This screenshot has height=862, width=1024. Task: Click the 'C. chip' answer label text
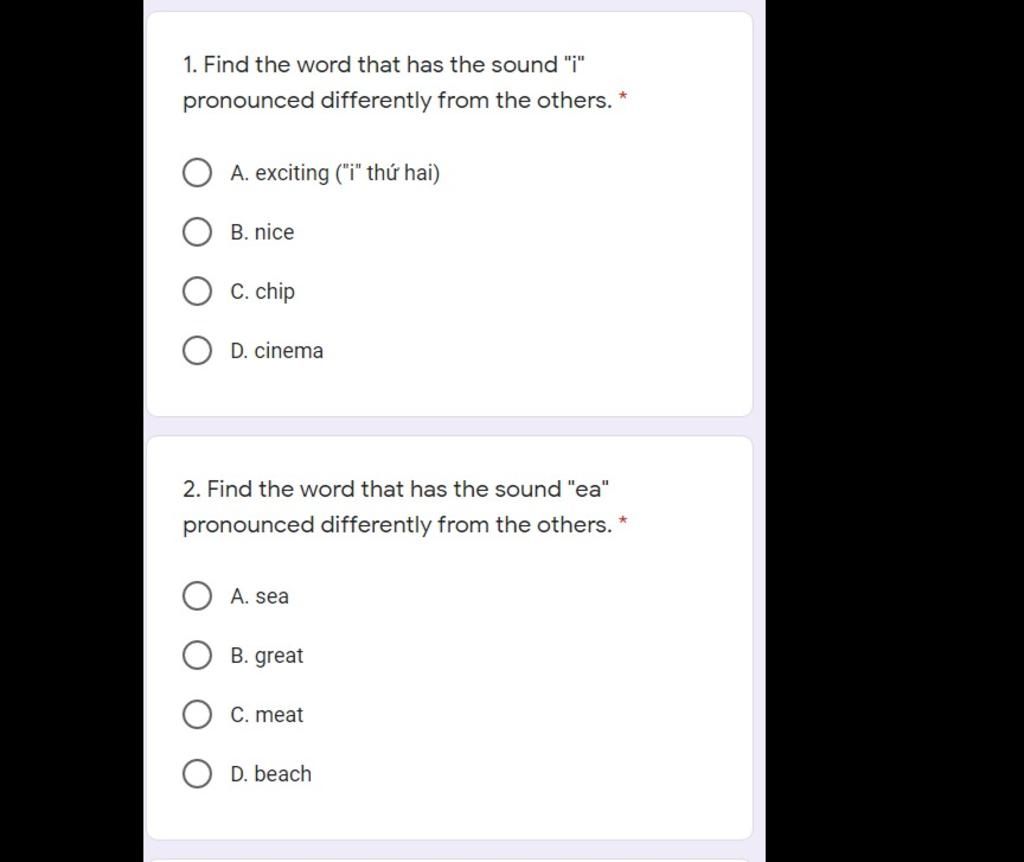click(263, 292)
